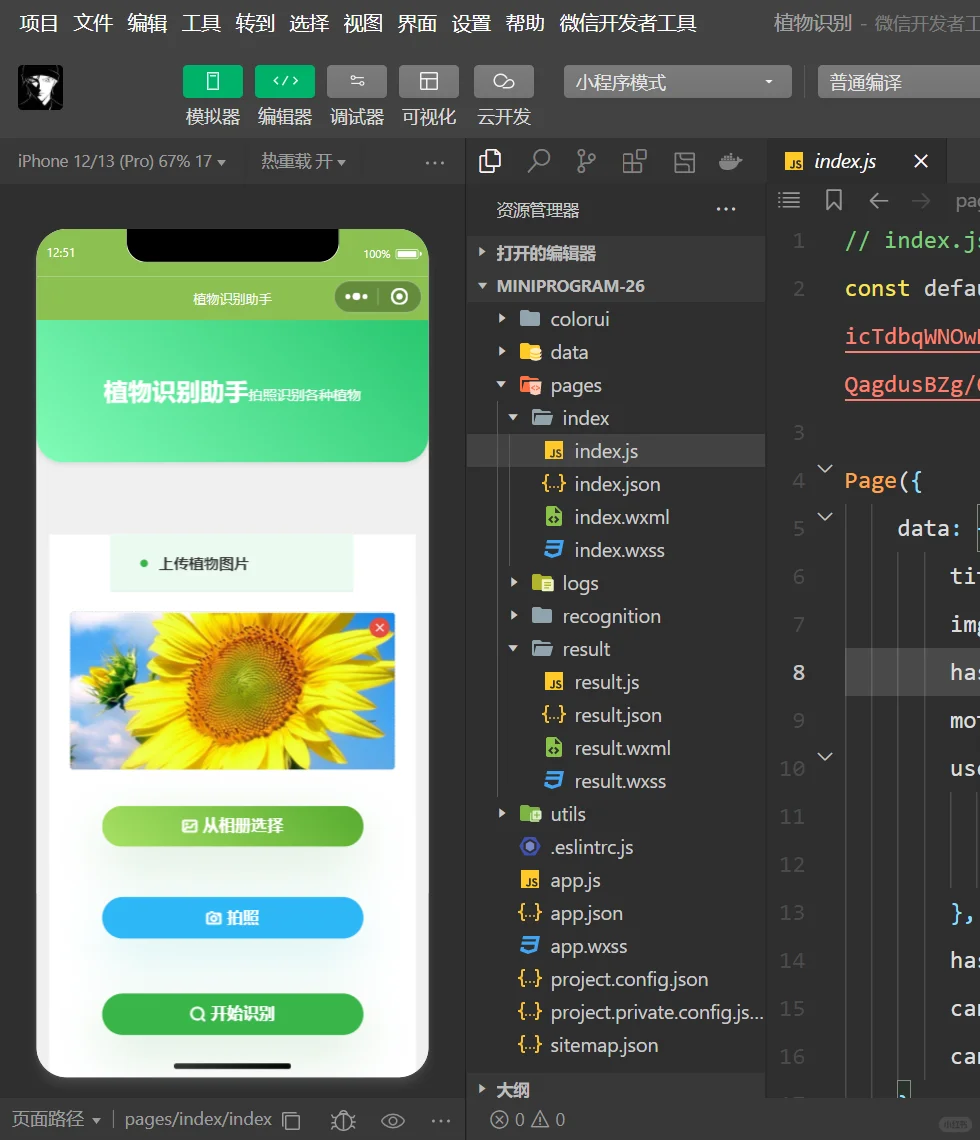This screenshot has height=1140, width=980.
Task: Open resource manager more actions menu
Action: pyautogui.click(x=726, y=209)
